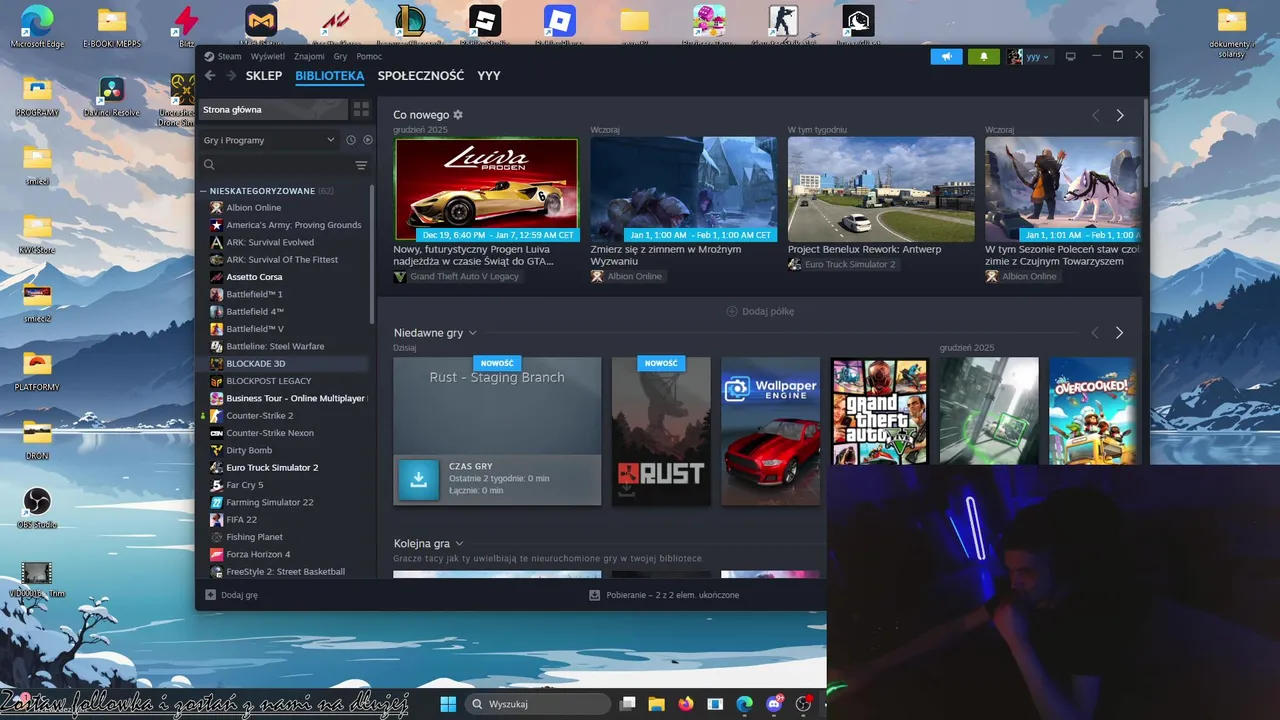Click Dodaj półkę button

tap(760, 311)
